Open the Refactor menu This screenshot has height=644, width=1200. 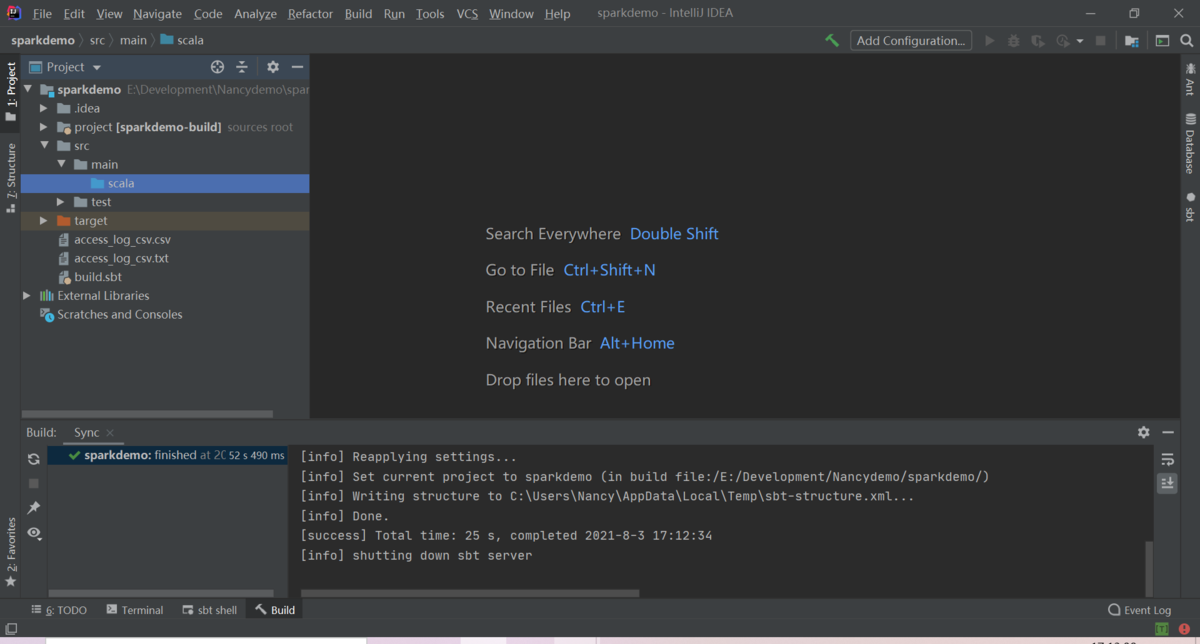click(310, 14)
